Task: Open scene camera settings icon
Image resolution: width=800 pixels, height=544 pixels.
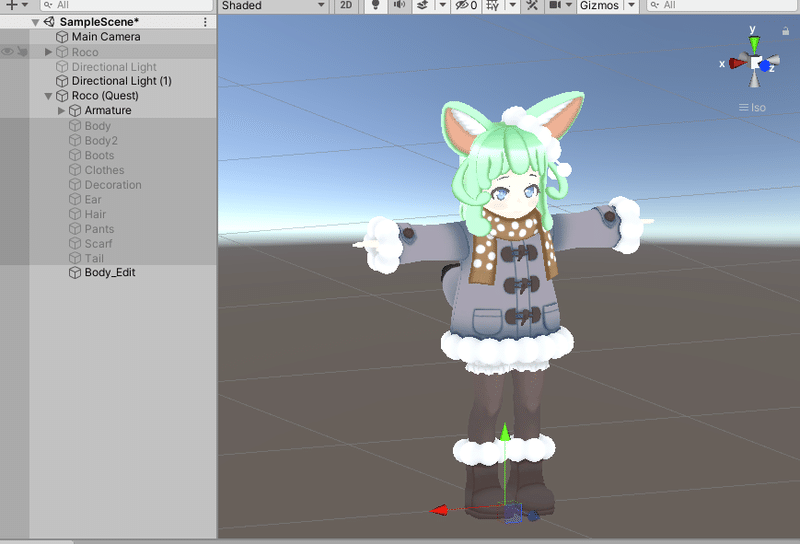Action: (555, 5)
